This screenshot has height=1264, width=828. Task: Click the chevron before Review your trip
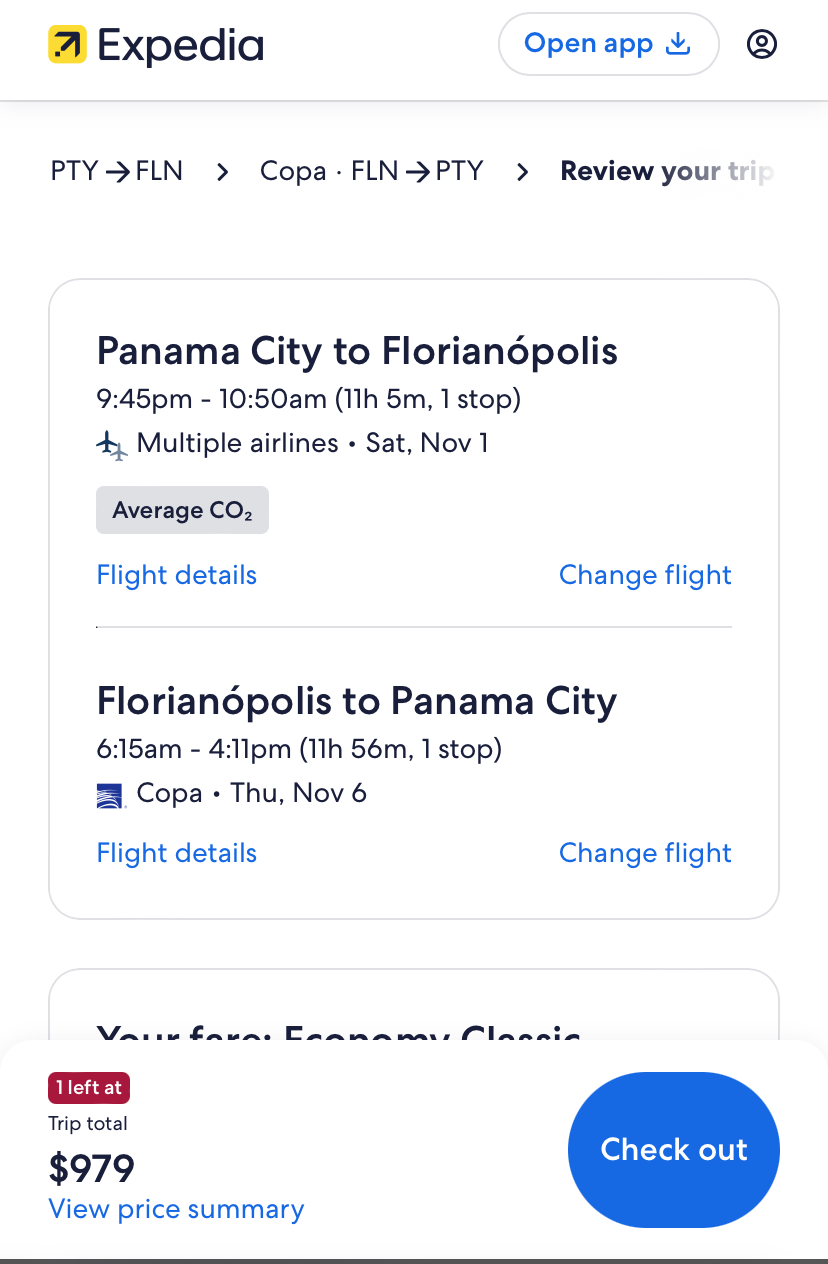(x=522, y=172)
